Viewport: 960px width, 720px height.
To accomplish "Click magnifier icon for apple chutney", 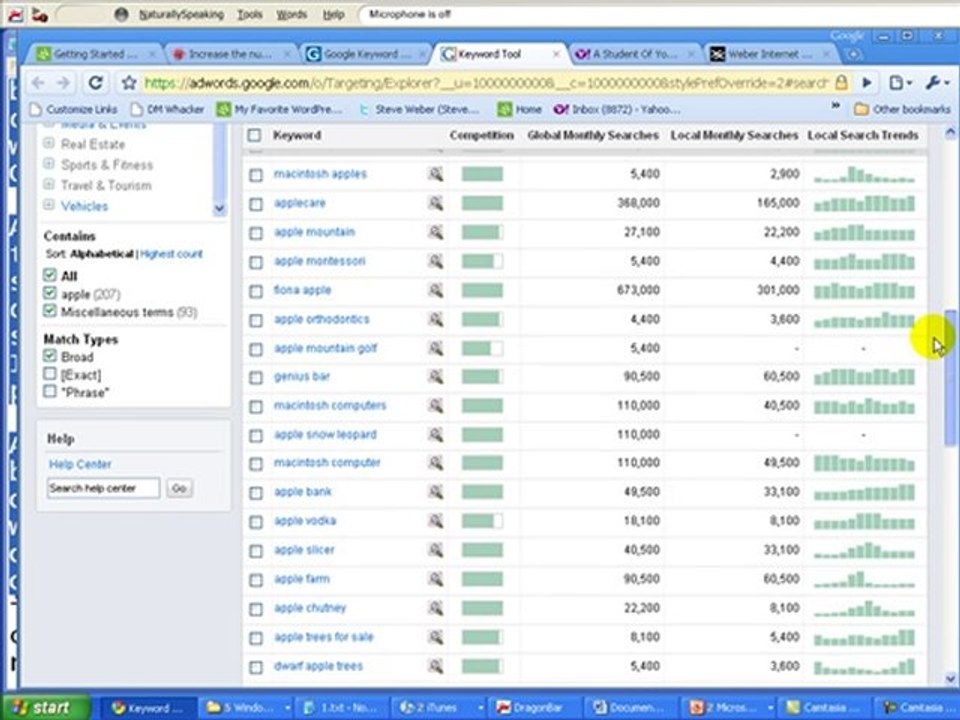I will pos(435,608).
